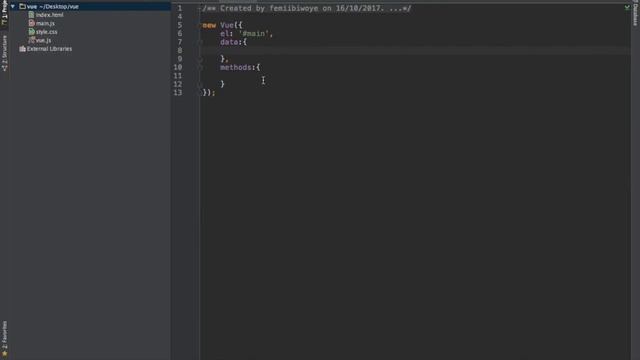Screen dimensions: 640x360
Task: Click the Favorites star icon
Action: coord(4,353)
